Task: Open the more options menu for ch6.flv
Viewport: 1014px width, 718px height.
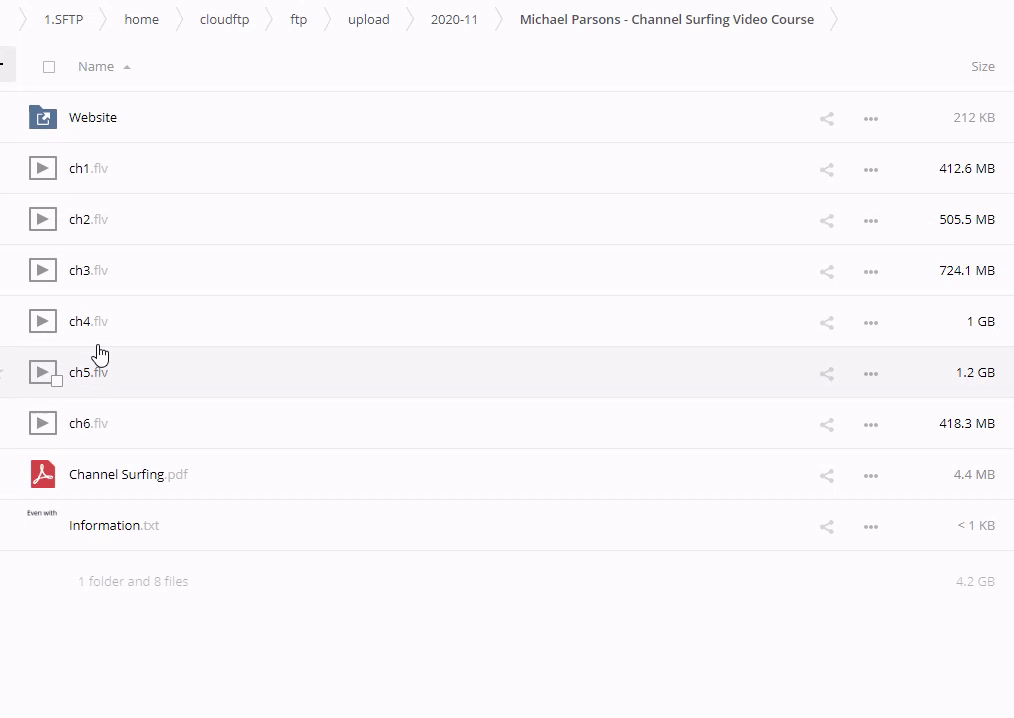Action: [871, 425]
